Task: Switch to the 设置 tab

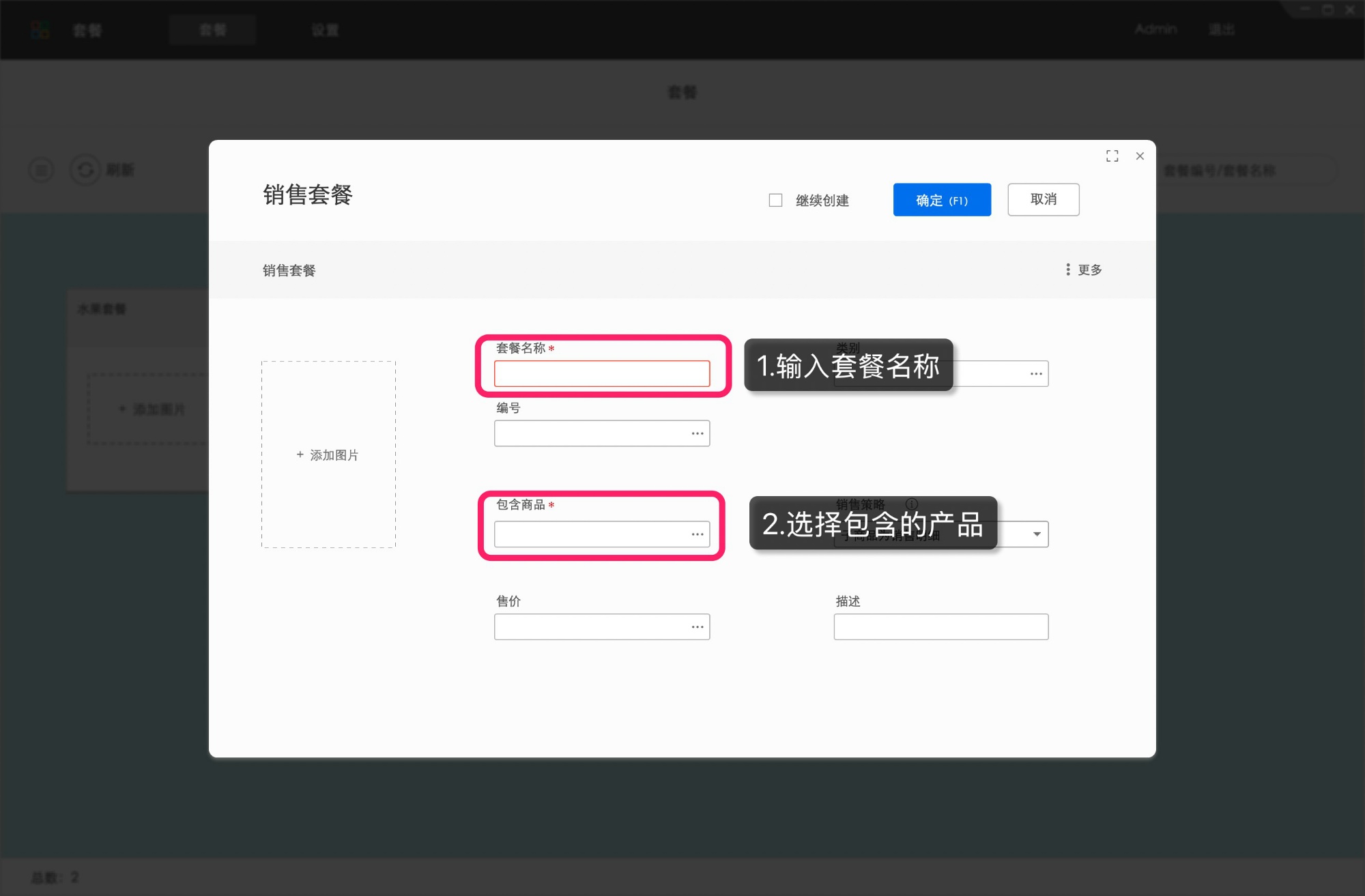Action: click(x=326, y=29)
